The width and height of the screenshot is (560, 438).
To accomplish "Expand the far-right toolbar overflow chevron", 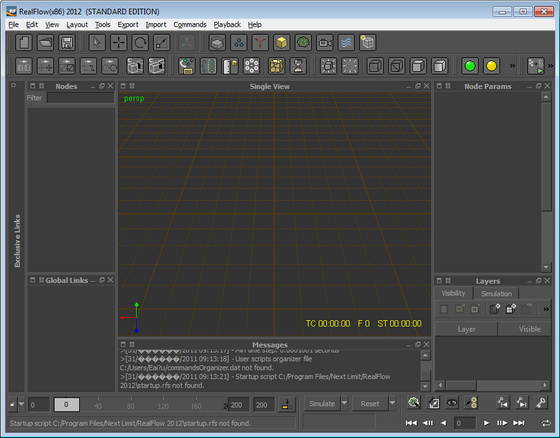I will pos(550,66).
